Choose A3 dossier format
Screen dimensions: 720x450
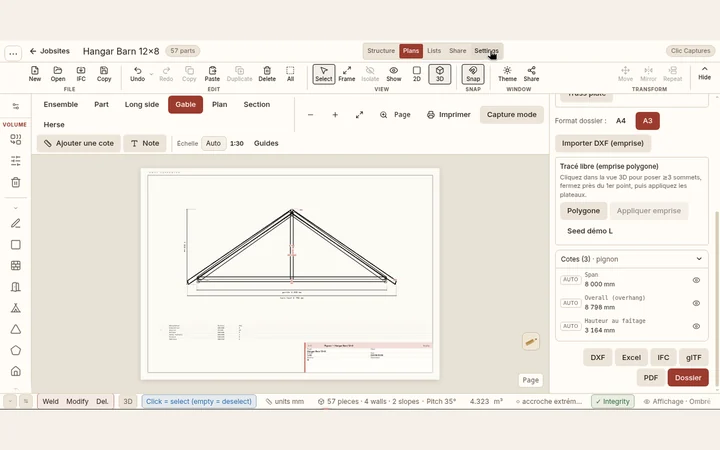647,121
